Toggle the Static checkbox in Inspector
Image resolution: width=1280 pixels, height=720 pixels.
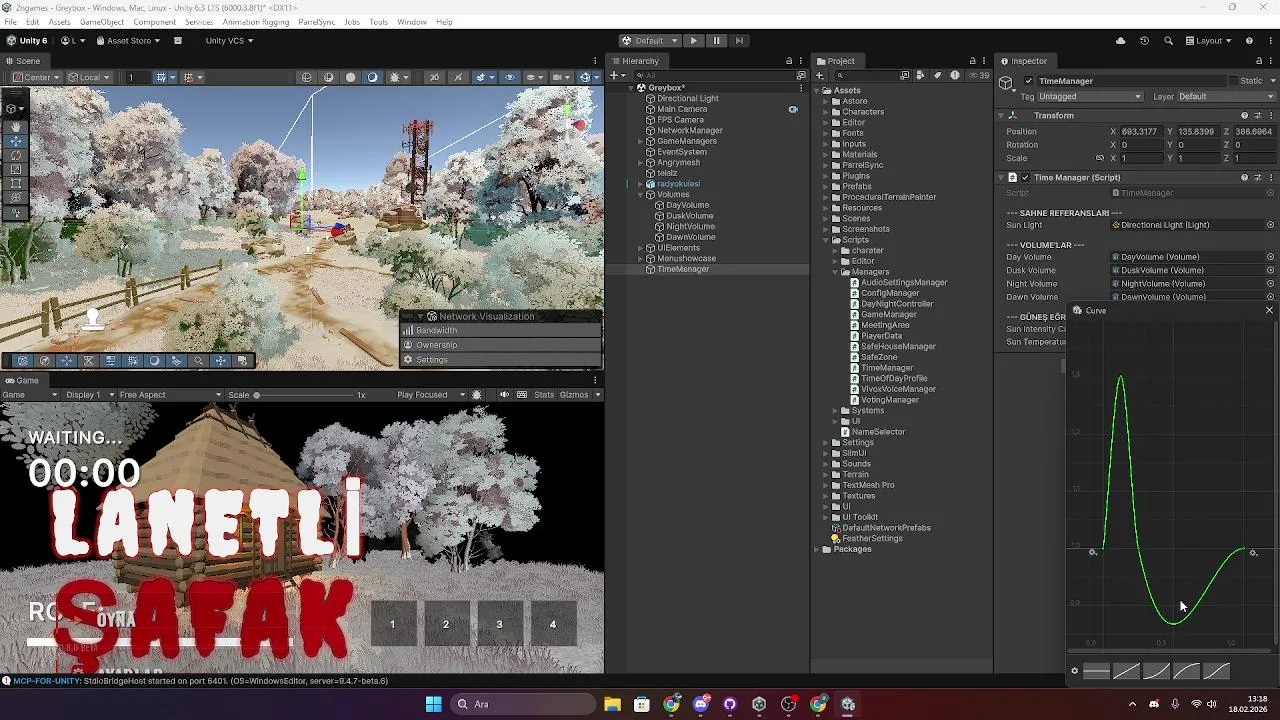[1233, 81]
